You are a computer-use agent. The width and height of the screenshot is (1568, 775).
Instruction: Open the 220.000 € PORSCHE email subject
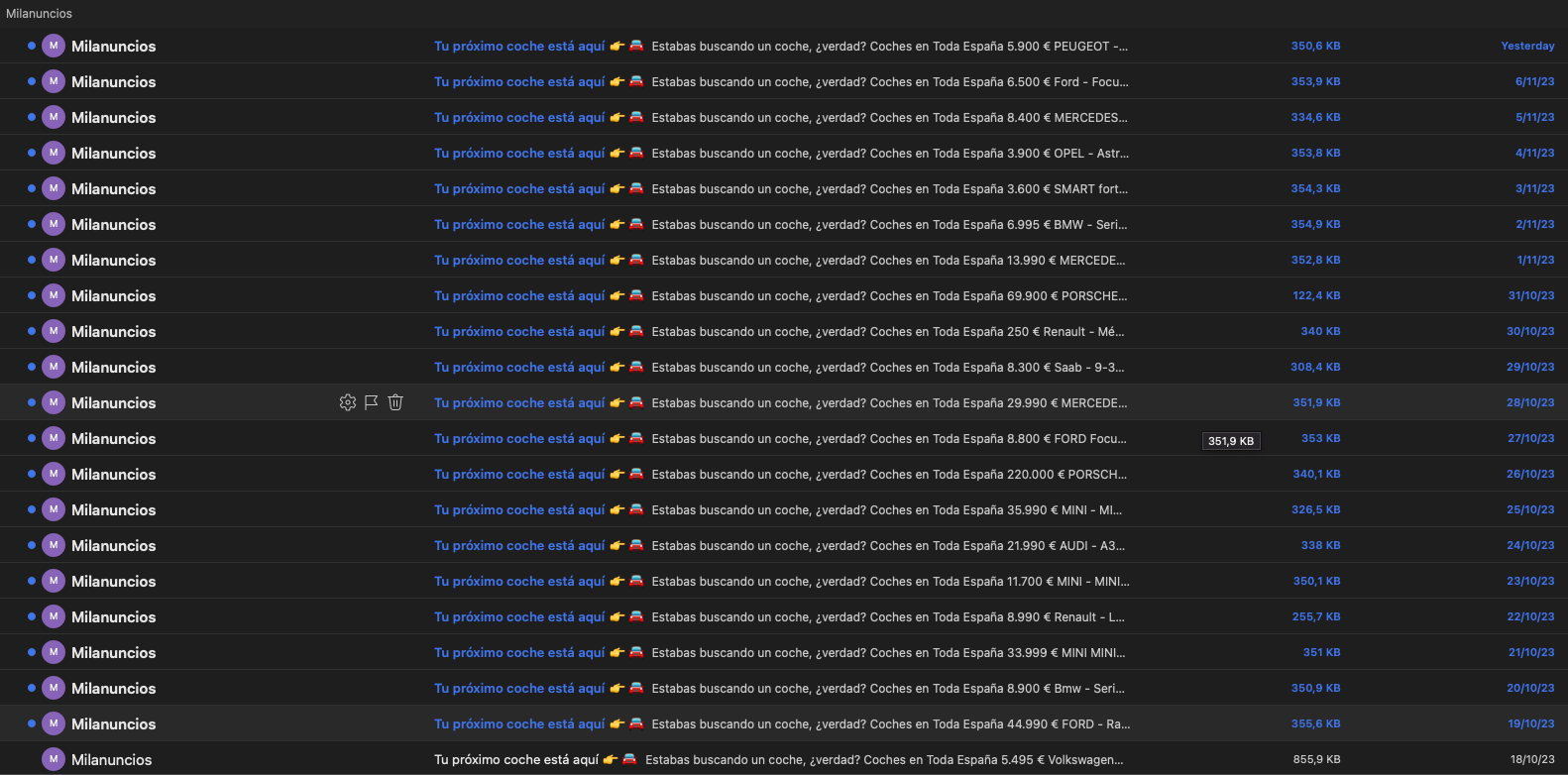pyautogui.click(x=784, y=474)
